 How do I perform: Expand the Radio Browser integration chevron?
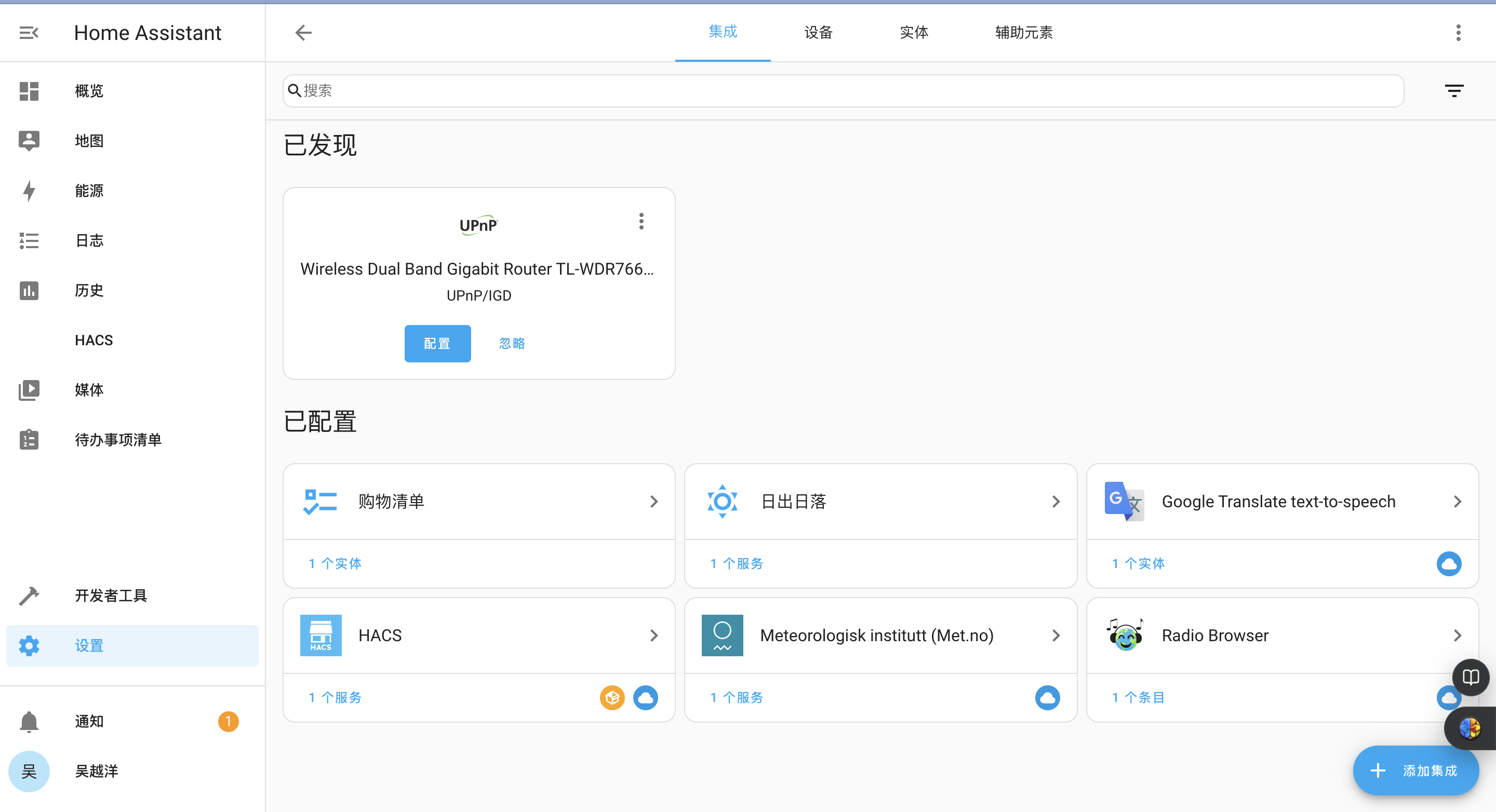pyautogui.click(x=1457, y=635)
